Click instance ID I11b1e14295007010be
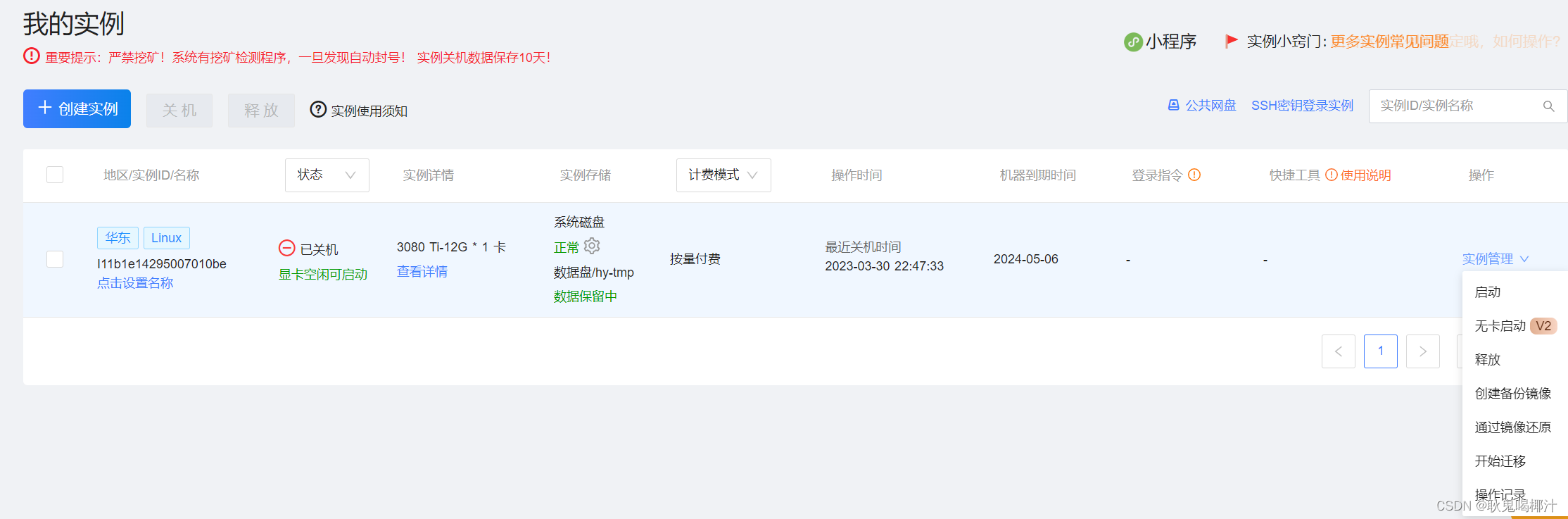 pos(162,264)
